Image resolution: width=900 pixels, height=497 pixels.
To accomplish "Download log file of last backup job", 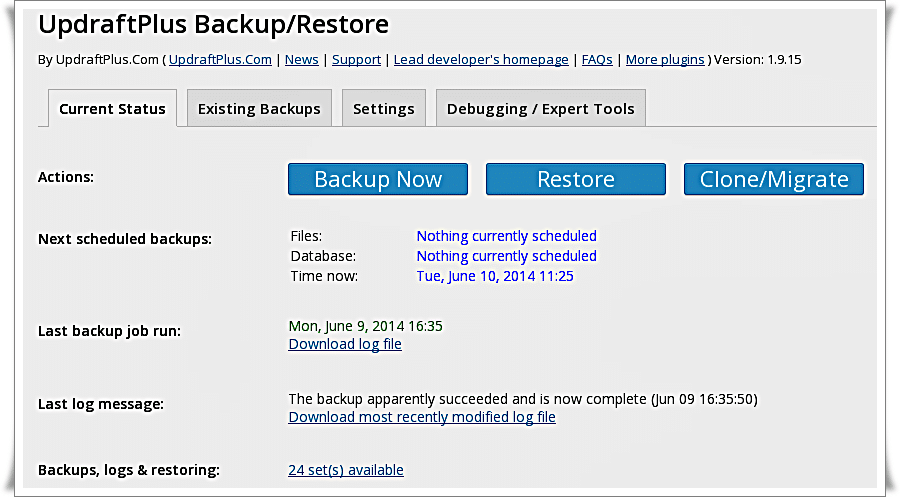I will pyautogui.click(x=345, y=344).
